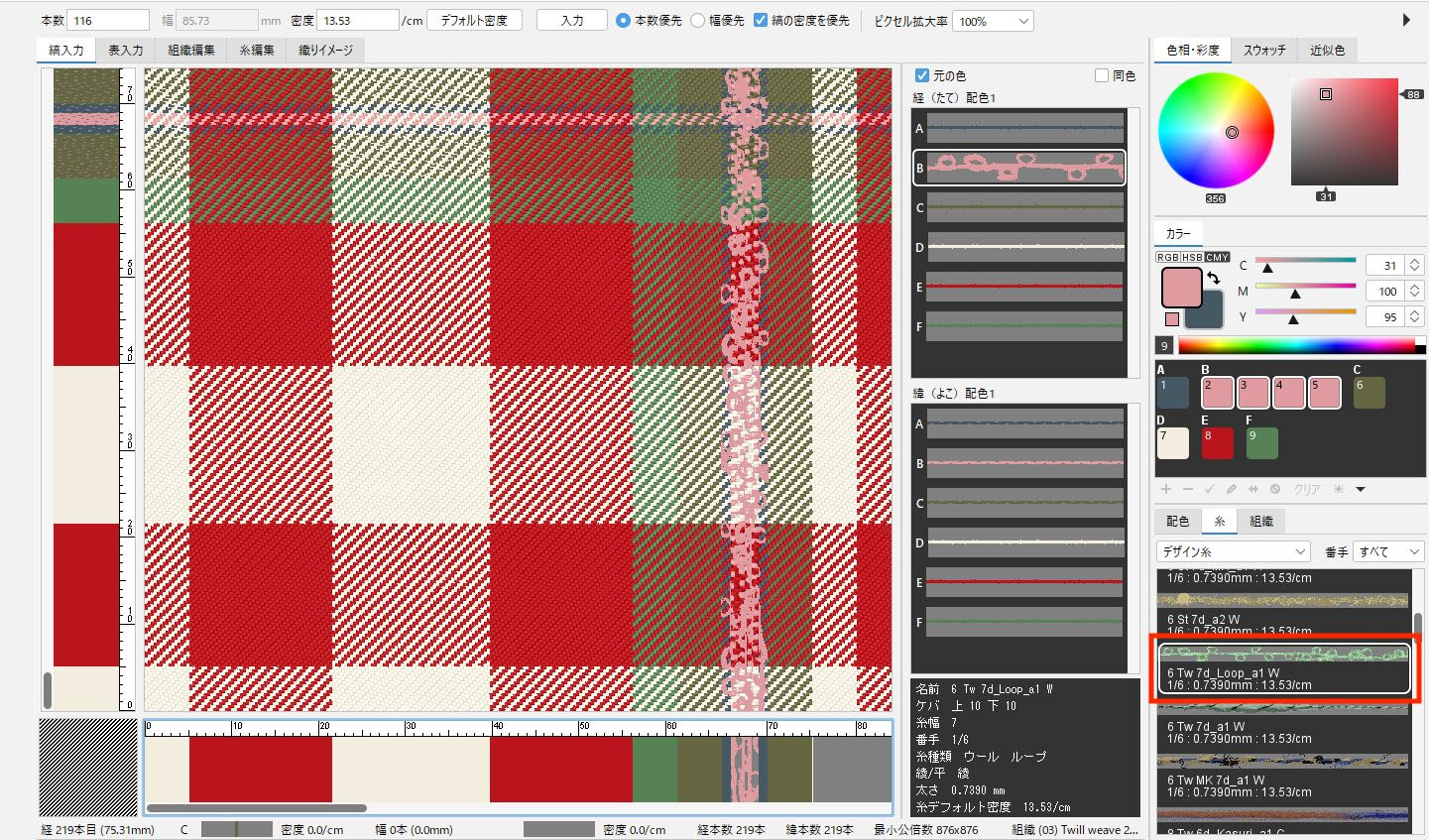The width and height of the screenshot is (1429, 840).
Task: Select the 幅優先 radio button
Action: (698, 20)
